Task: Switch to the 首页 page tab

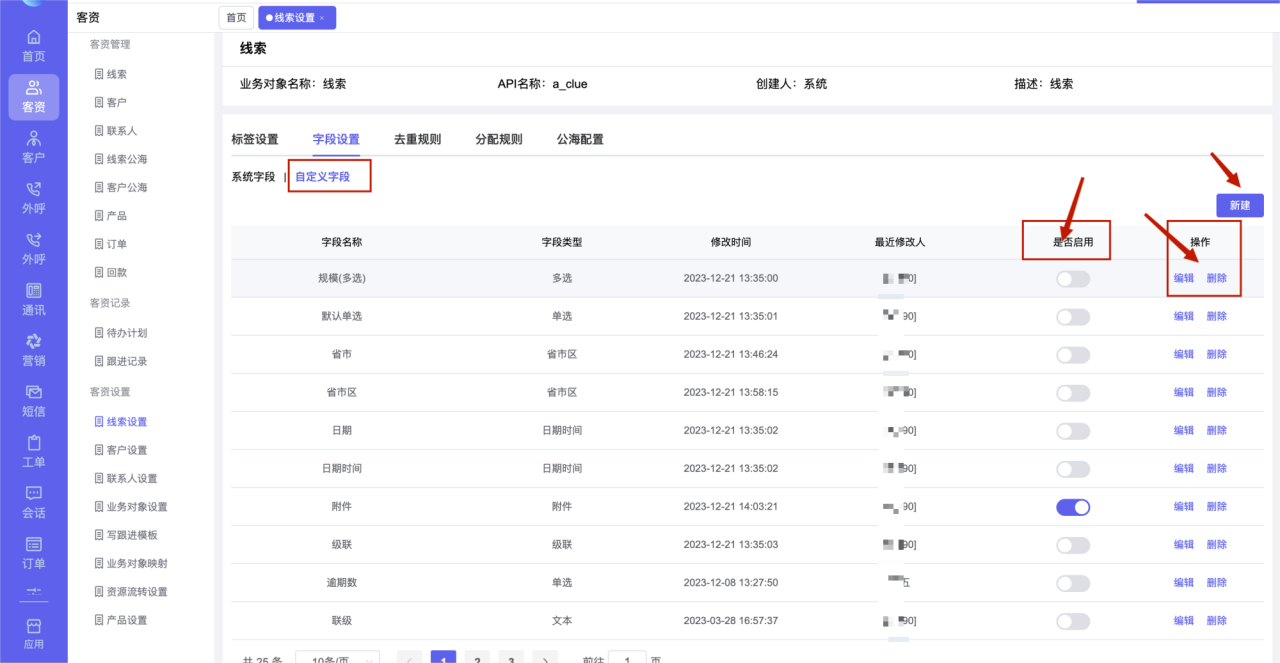Action: click(x=236, y=18)
